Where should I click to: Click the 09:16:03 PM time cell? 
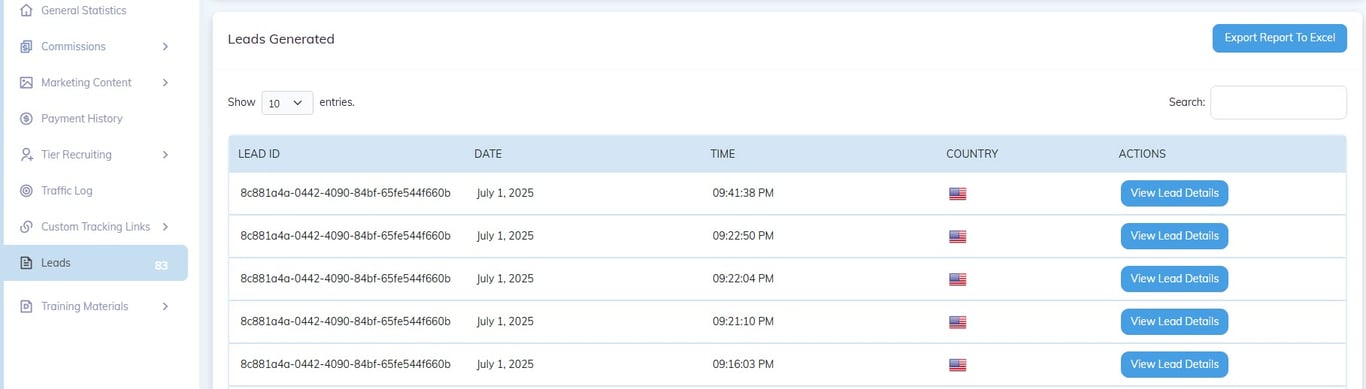coord(743,365)
